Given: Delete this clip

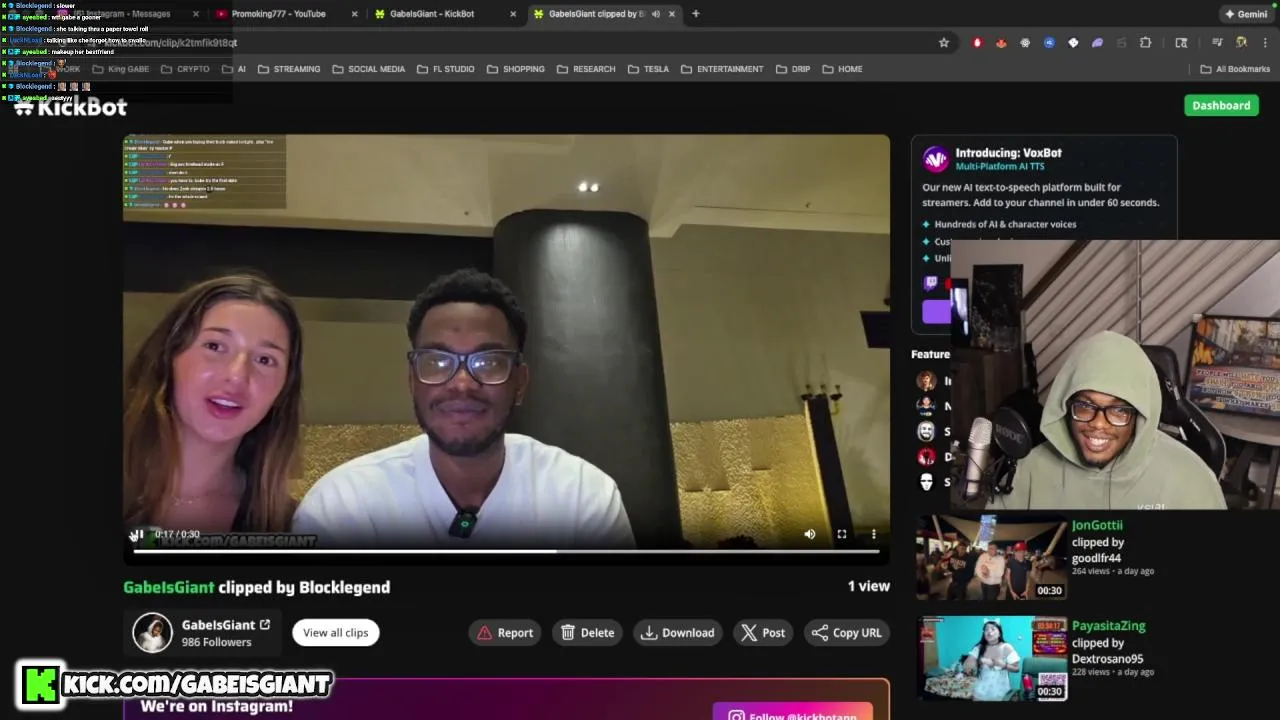Looking at the screenshot, I should pyautogui.click(x=587, y=632).
